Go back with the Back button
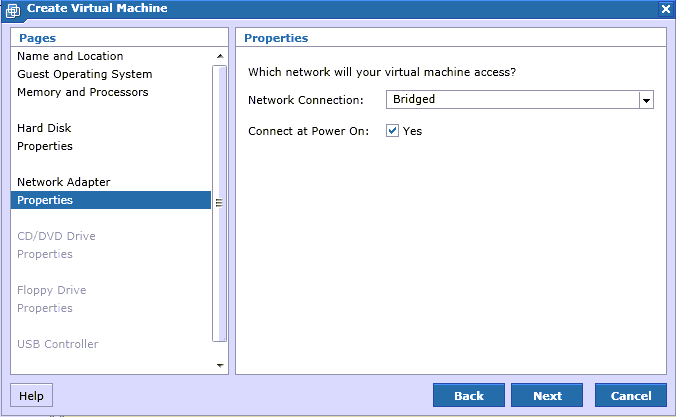The image size is (676, 417). tap(469, 395)
